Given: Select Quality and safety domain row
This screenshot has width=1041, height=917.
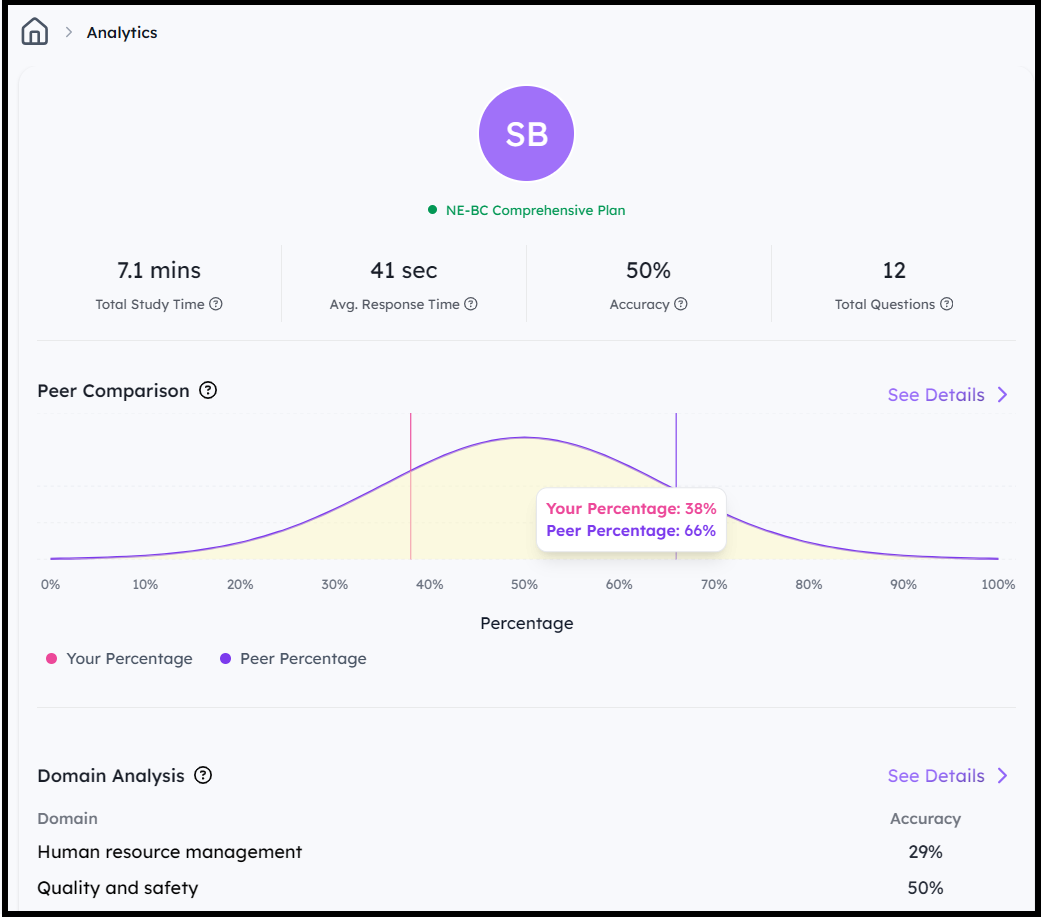Looking at the screenshot, I should click(x=526, y=888).
